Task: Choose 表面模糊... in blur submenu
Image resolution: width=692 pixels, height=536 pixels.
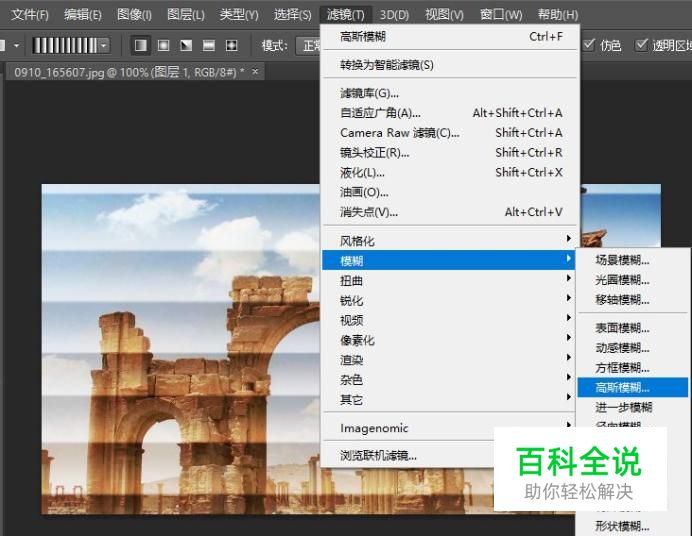Action: [x=632, y=328]
